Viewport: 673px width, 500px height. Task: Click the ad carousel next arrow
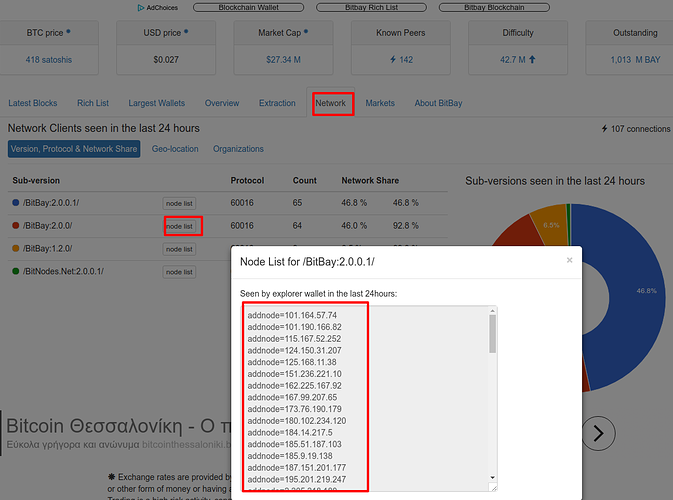(598, 433)
